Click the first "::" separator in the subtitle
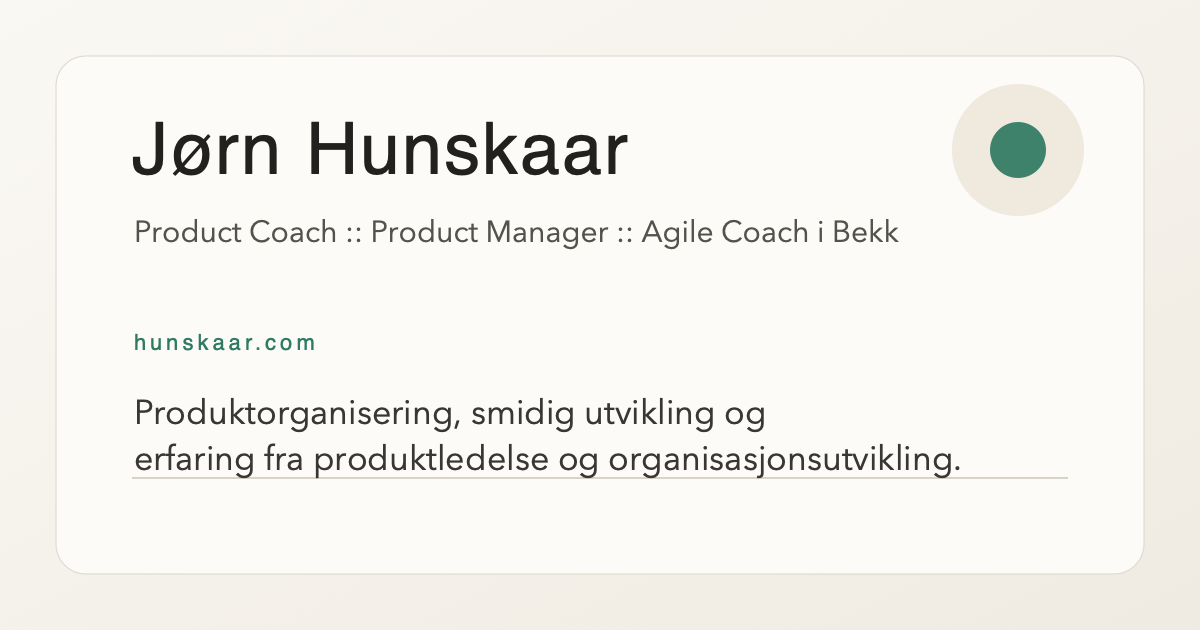 pyautogui.click(x=353, y=234)
